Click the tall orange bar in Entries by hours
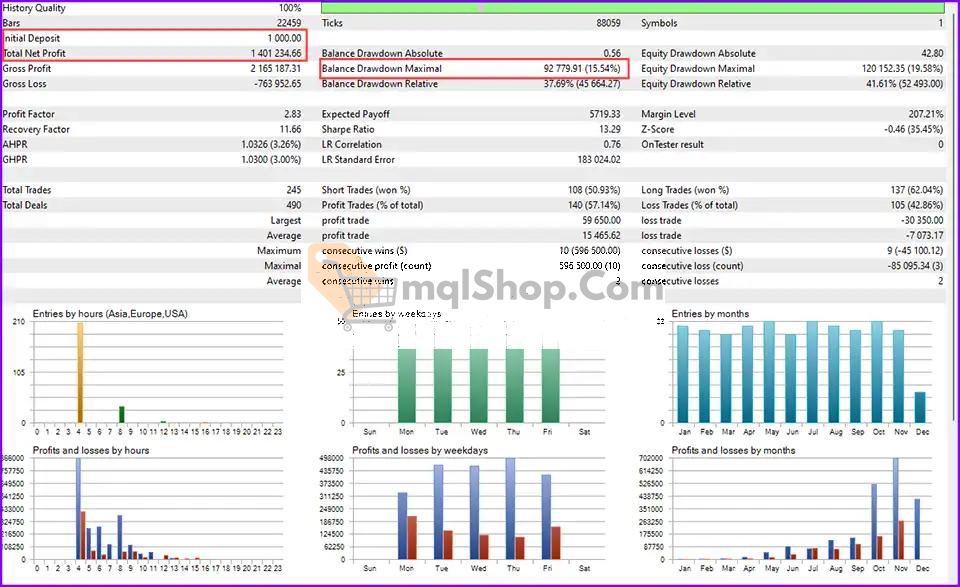This screenshot has height=587, width=960. 79,372
